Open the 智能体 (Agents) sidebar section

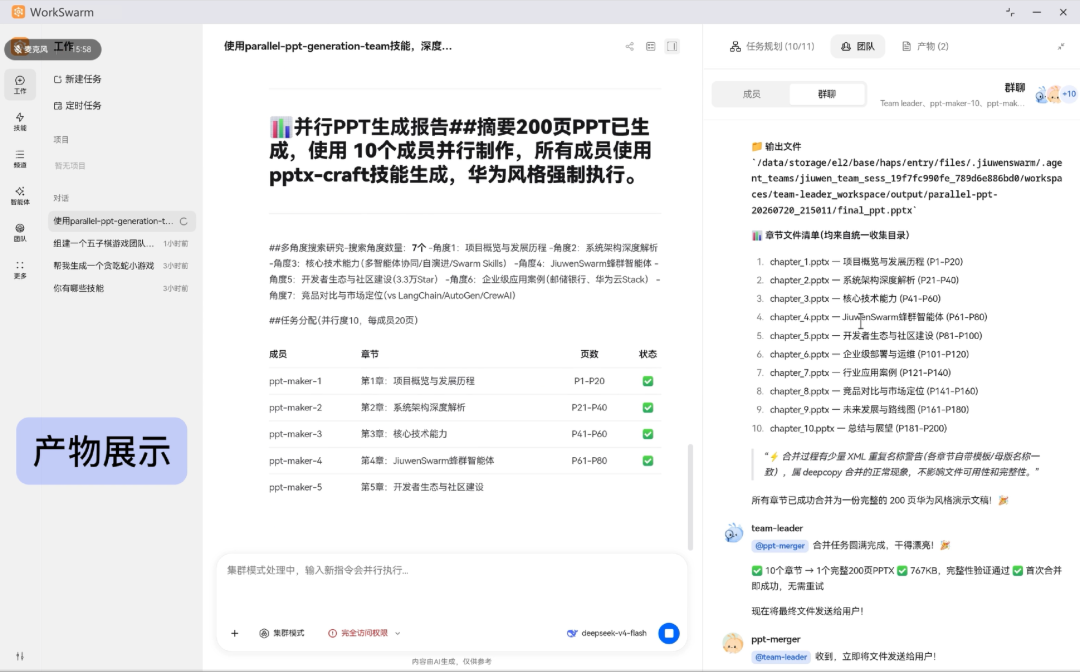(20, 196)
